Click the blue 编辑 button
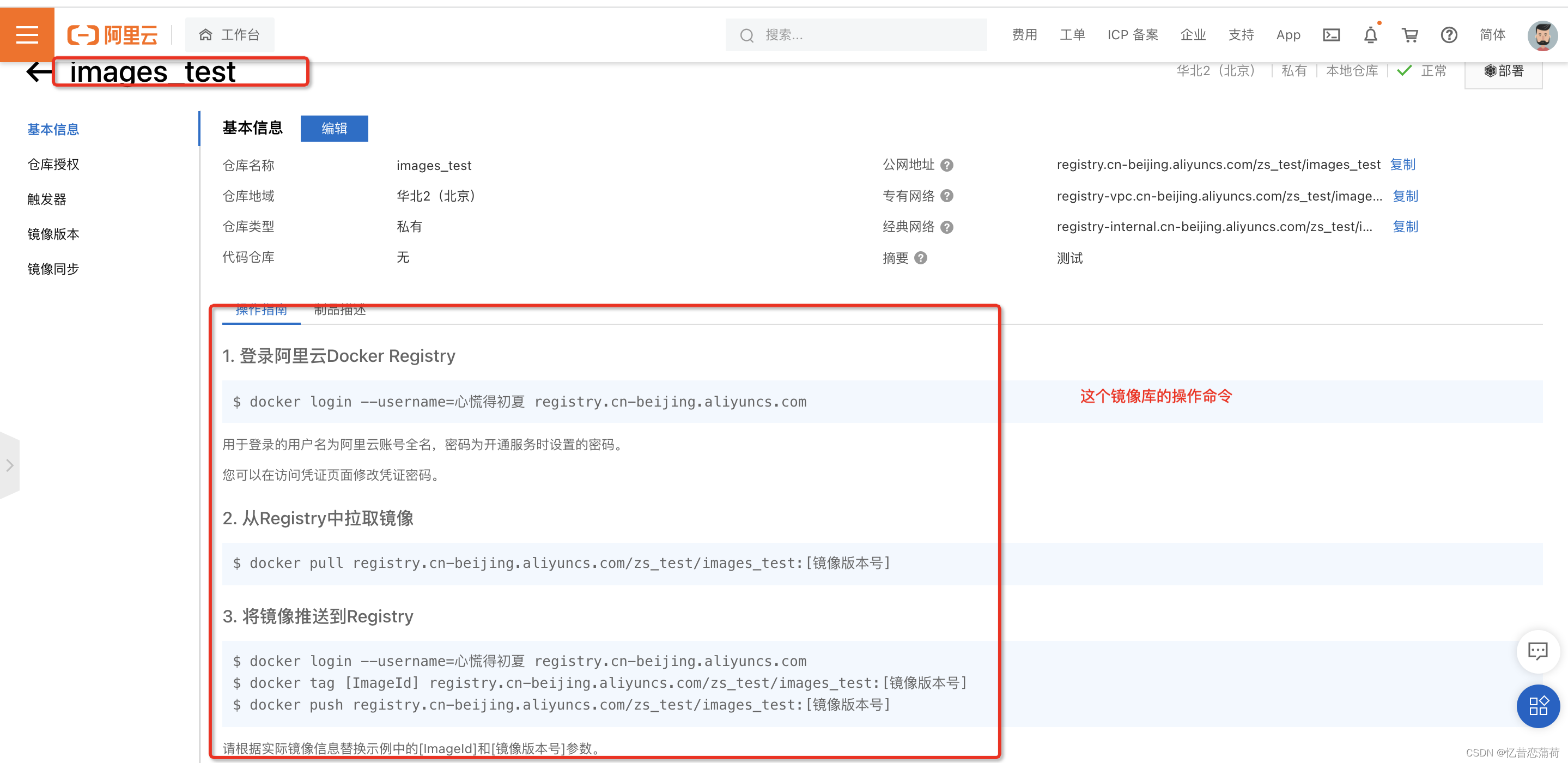1568x763 pixels. [x=334, y=128]
